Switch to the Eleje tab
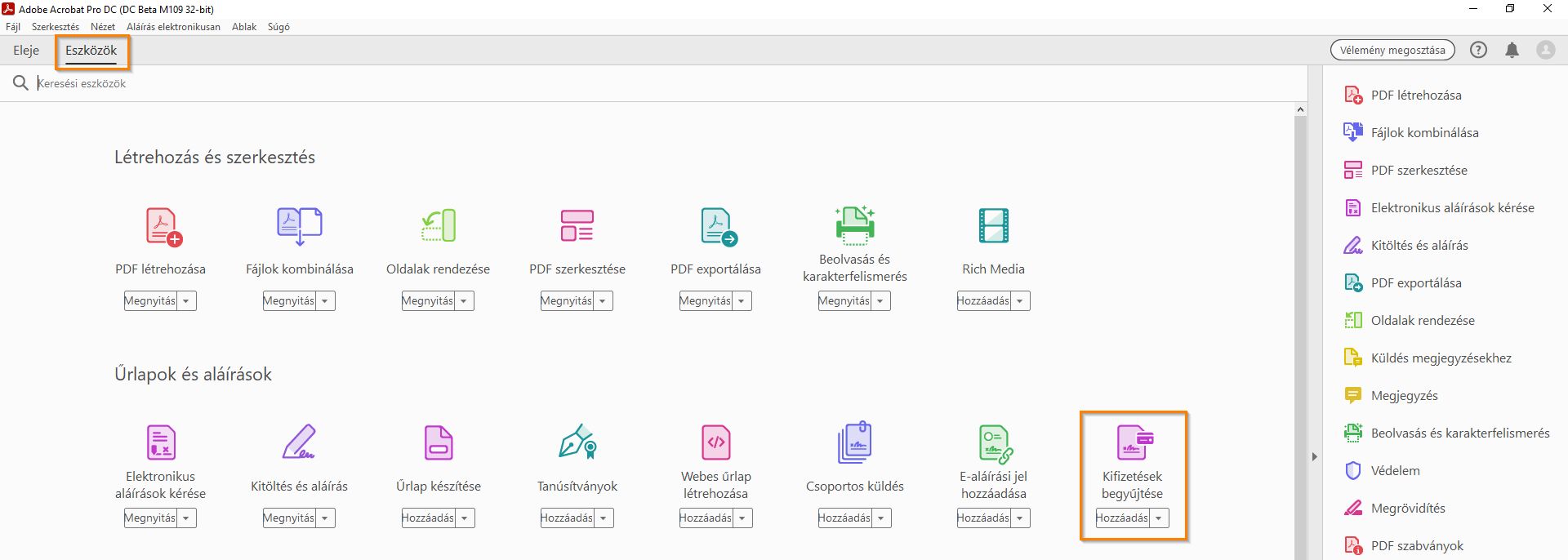The width and height of the screenshot is (1568, 560). [26, 51]
